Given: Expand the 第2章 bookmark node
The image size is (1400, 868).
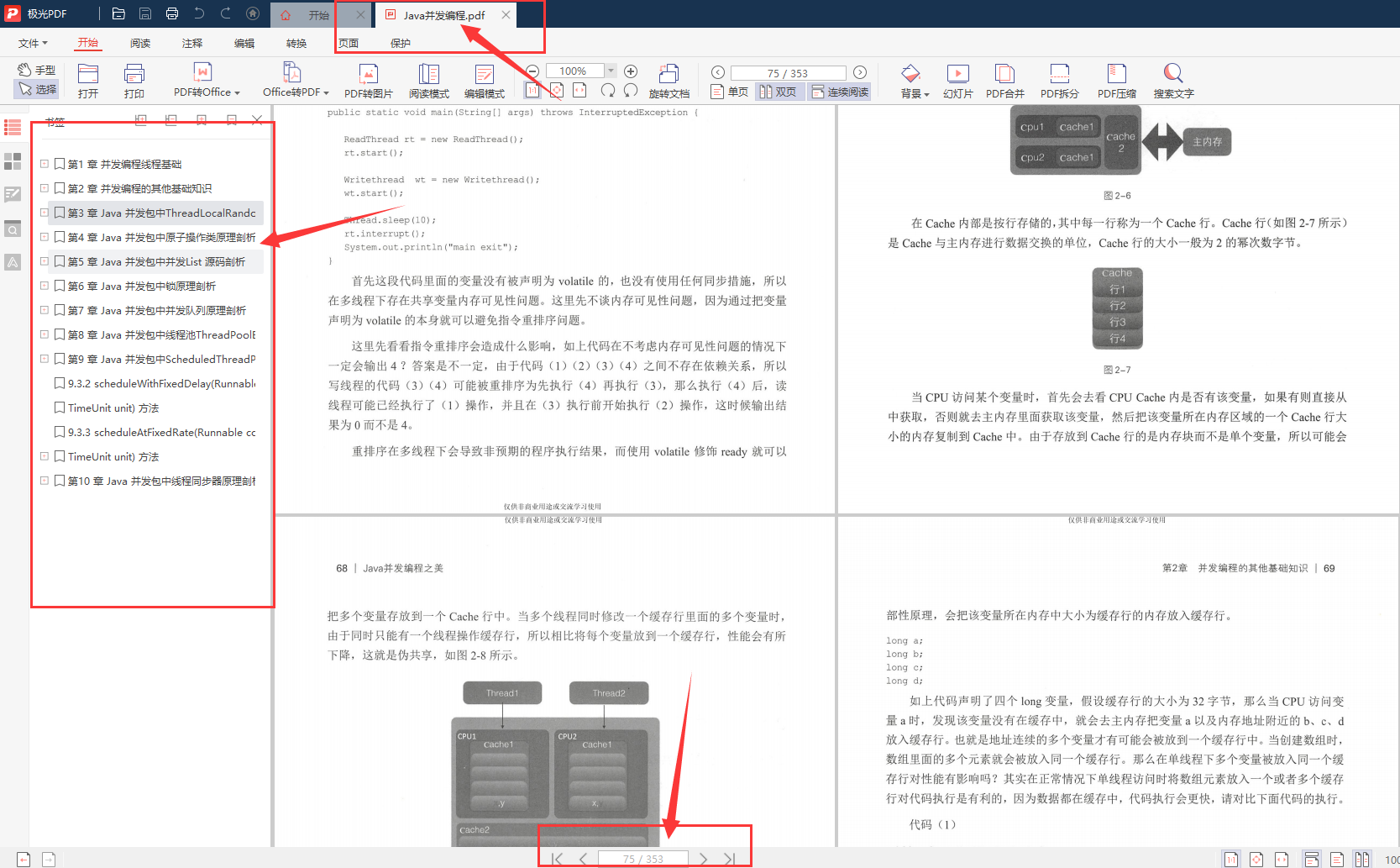Looking at the screenshot, I should (45, 188).
